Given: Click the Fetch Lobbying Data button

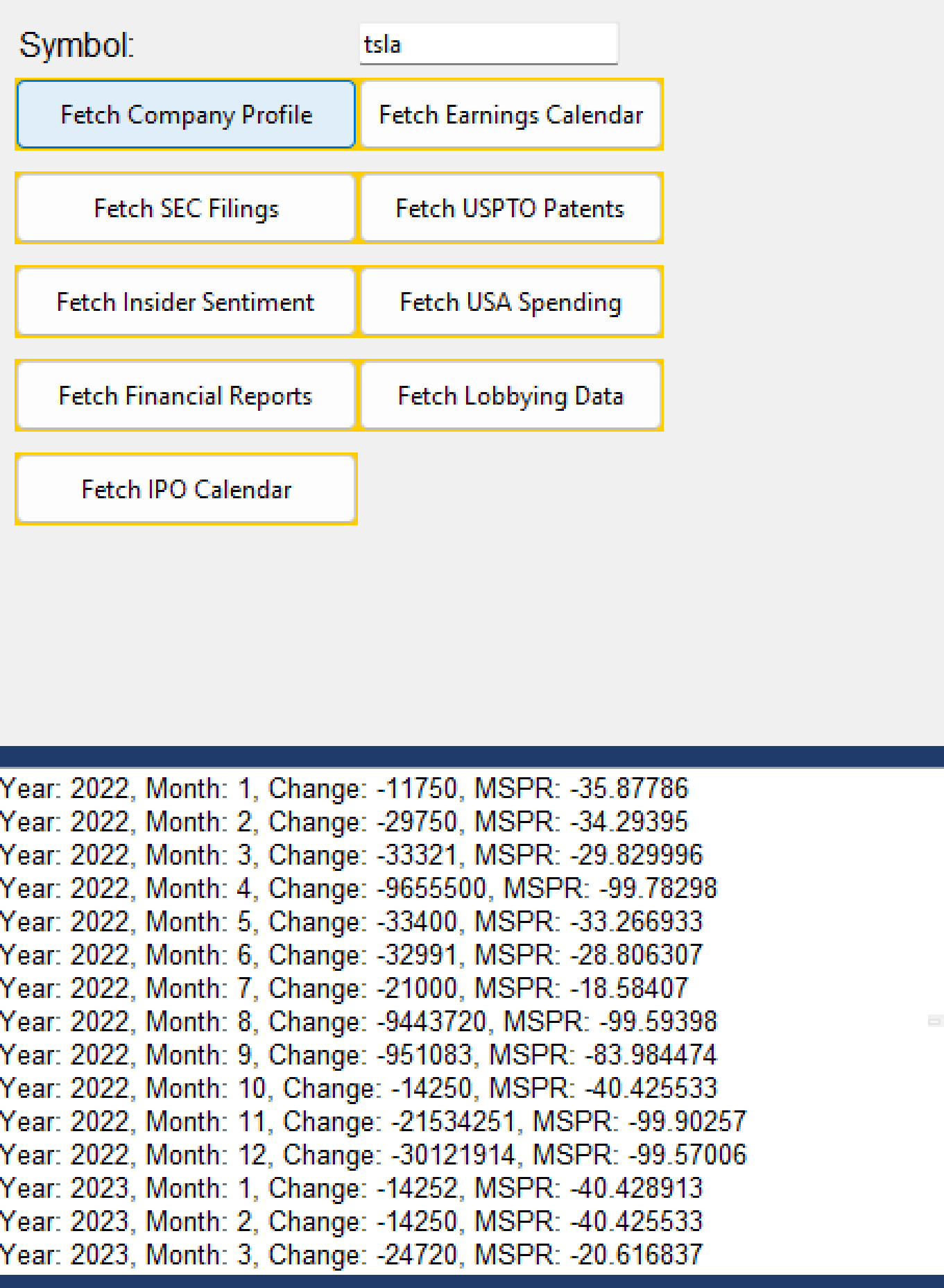Looking at the screenshot, I should point(510,396).
